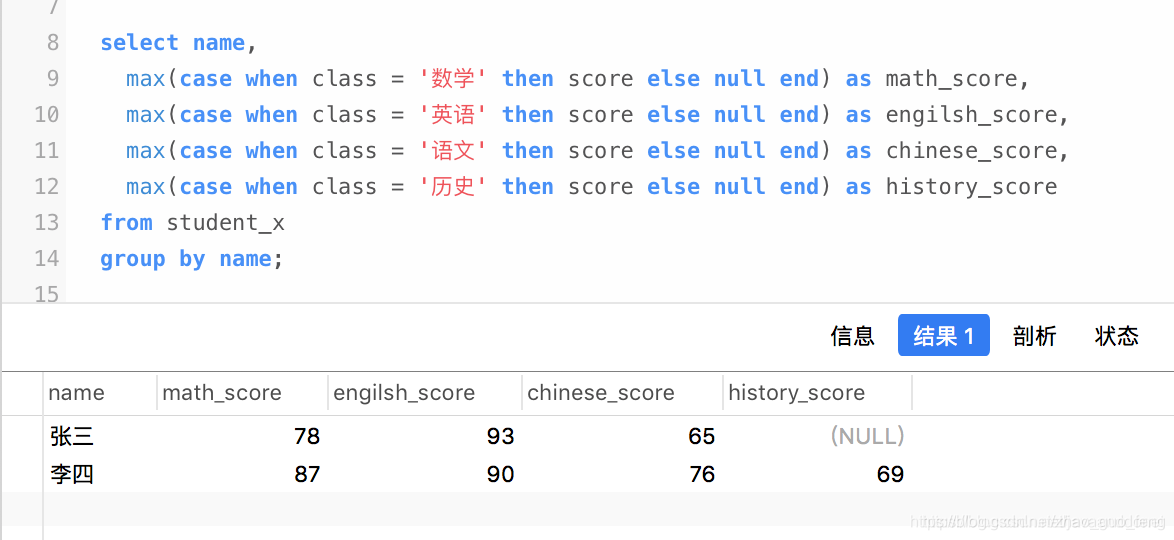Click the '历史' string in editor
1174x540 pixels.
(x=453, y=186)
